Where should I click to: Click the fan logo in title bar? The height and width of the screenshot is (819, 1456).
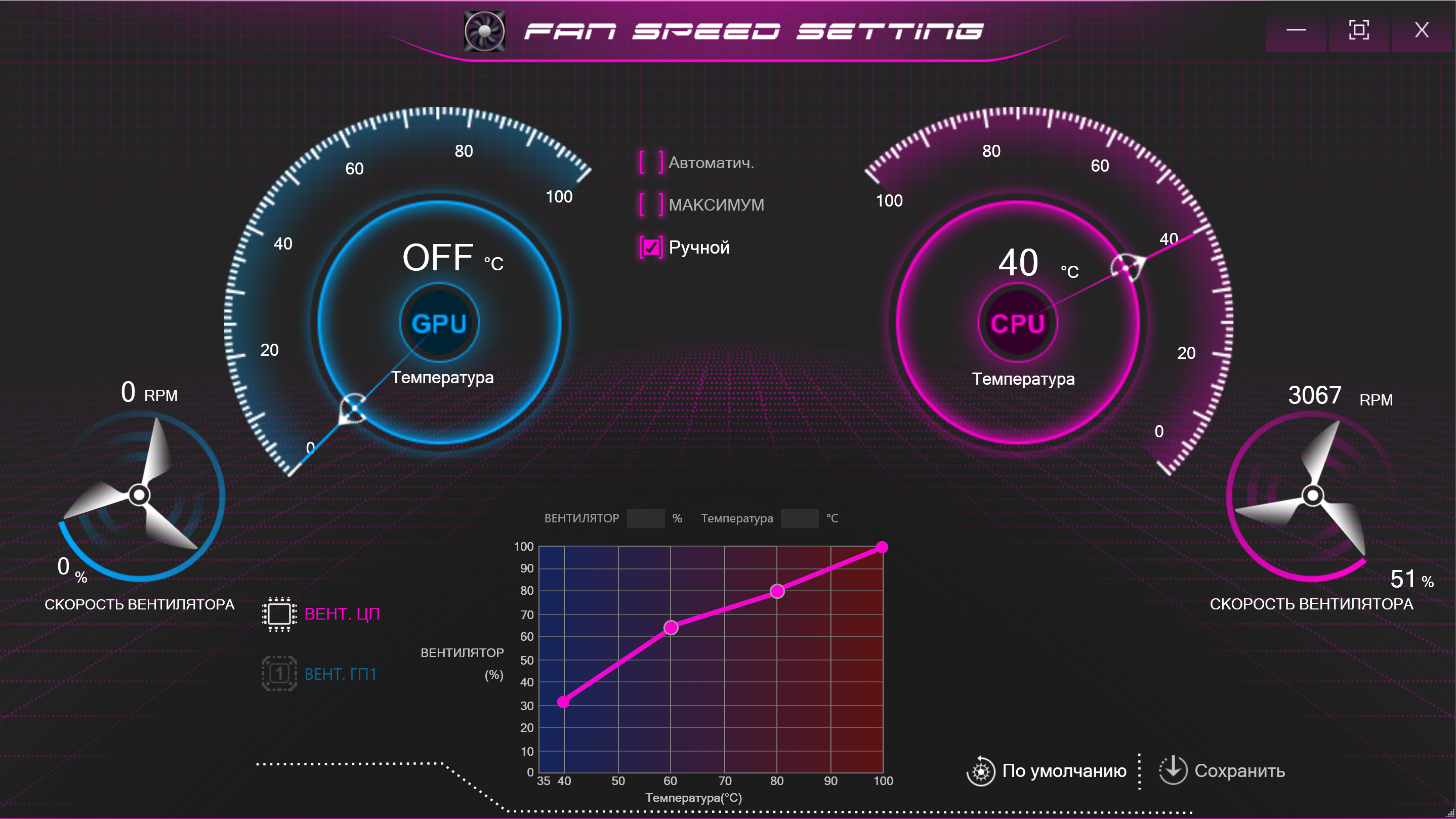[x=484, y=30]
